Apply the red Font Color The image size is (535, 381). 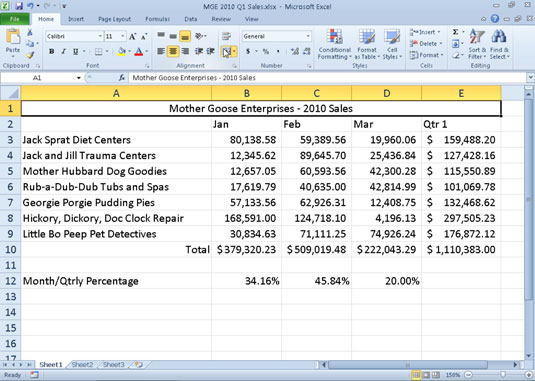click(138, 52)
